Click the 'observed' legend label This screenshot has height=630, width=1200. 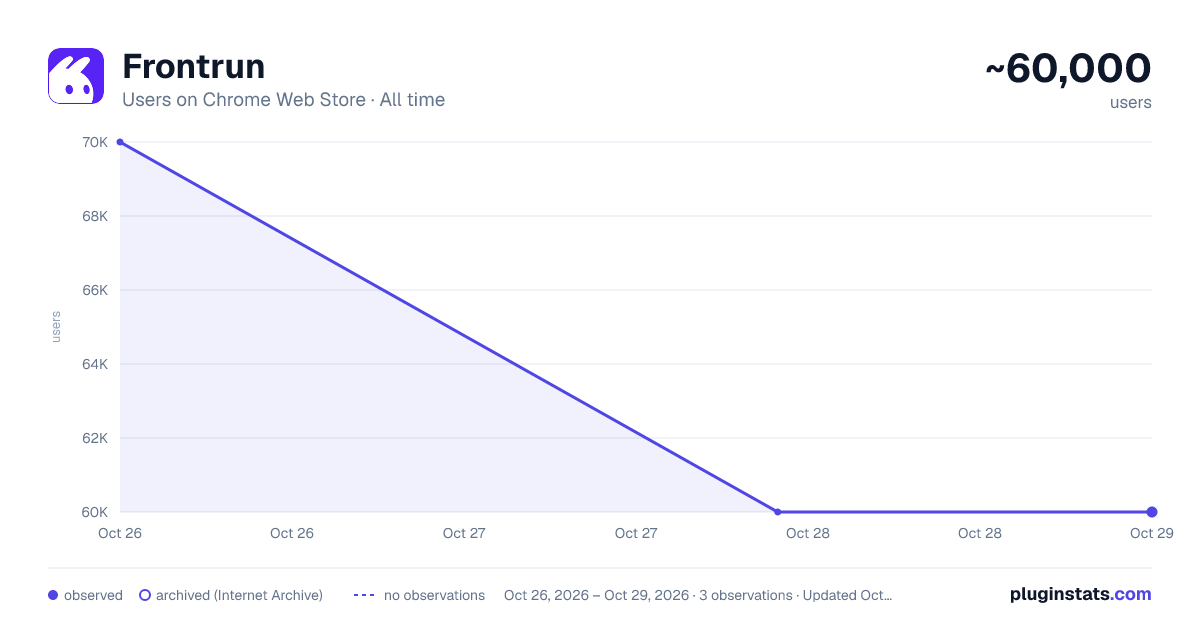(x=93, y=595)
